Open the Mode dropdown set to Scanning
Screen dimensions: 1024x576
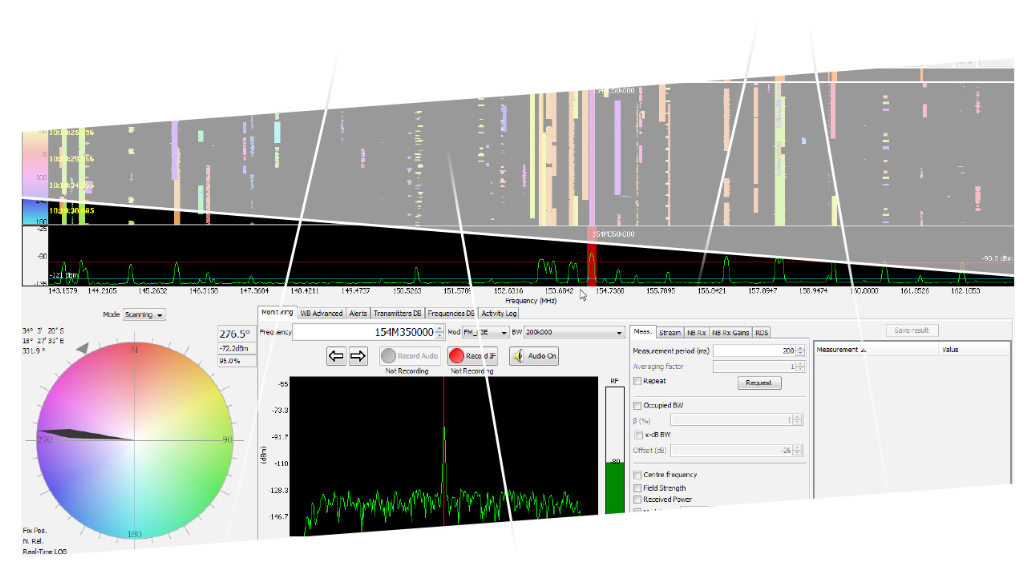point(145,314)
